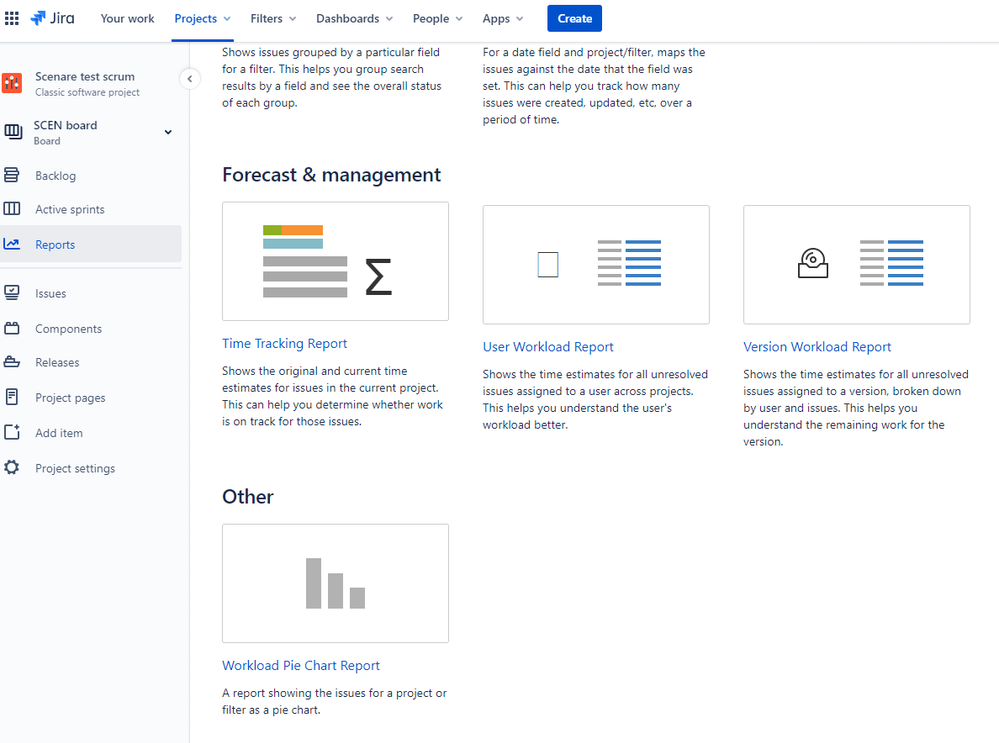Select Reports in the sidebar

(91, 244)
